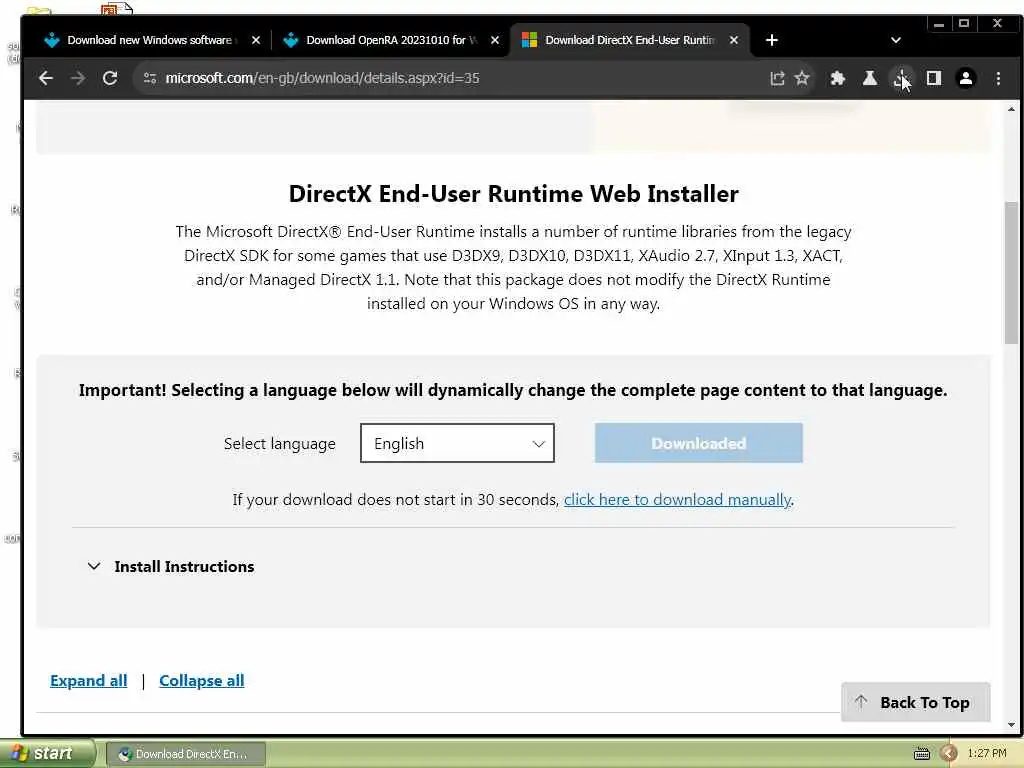
Task: Switch to Download new Windows software tab
Action: (x=150, y=40)
